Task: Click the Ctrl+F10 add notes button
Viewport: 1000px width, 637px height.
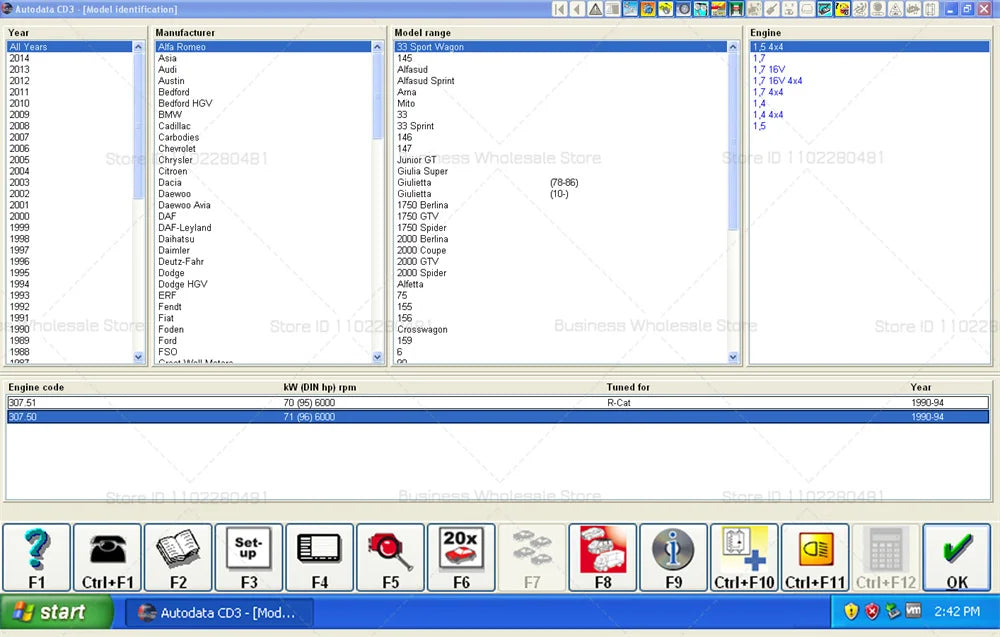Action: click(x=745, y=557)
